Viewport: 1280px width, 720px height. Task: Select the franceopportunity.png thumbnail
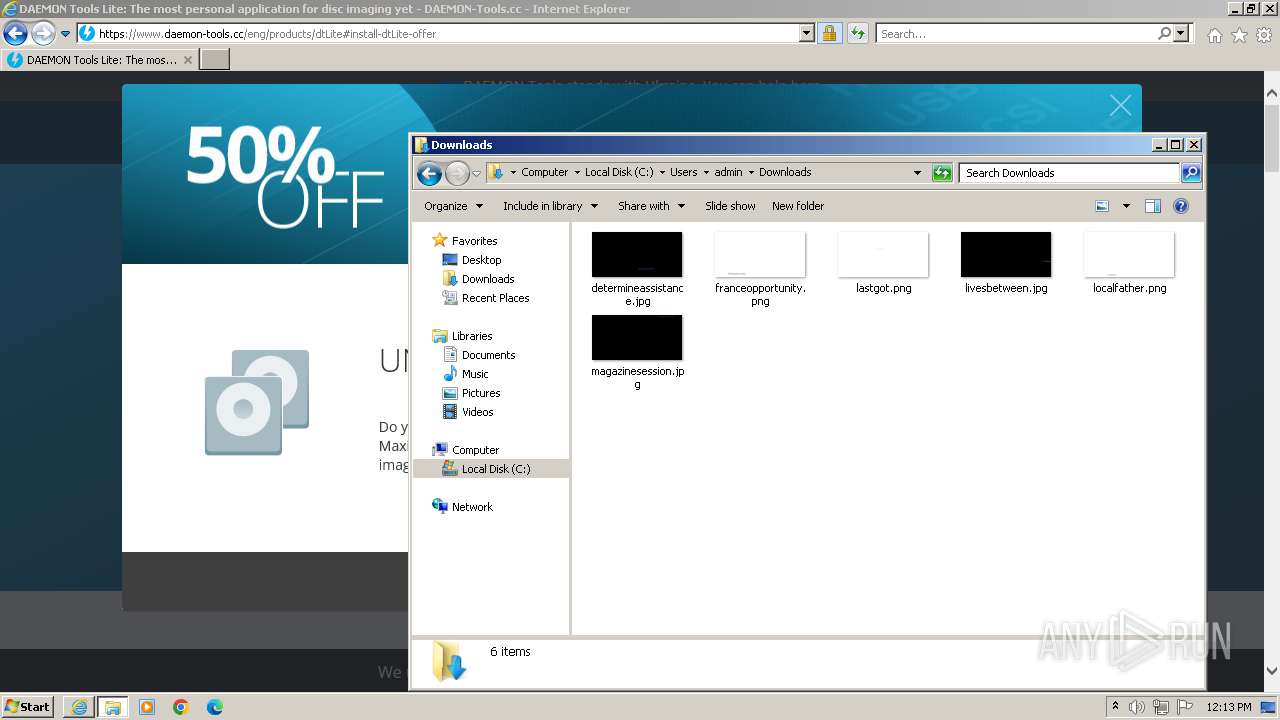click(x=760, y=255)
